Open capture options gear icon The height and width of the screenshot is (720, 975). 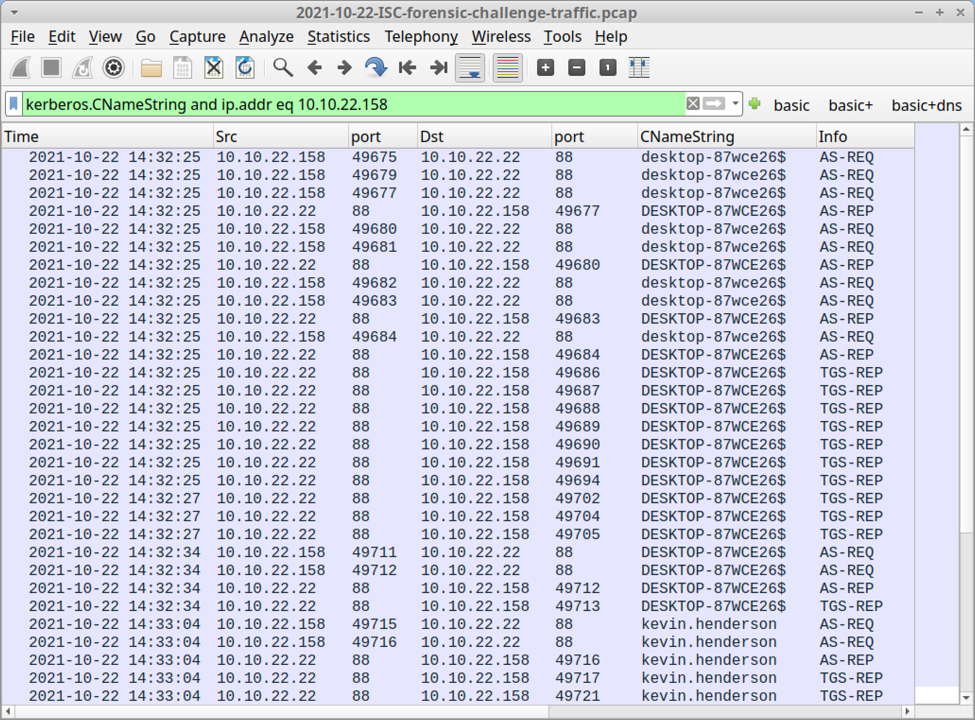(114, 68)
